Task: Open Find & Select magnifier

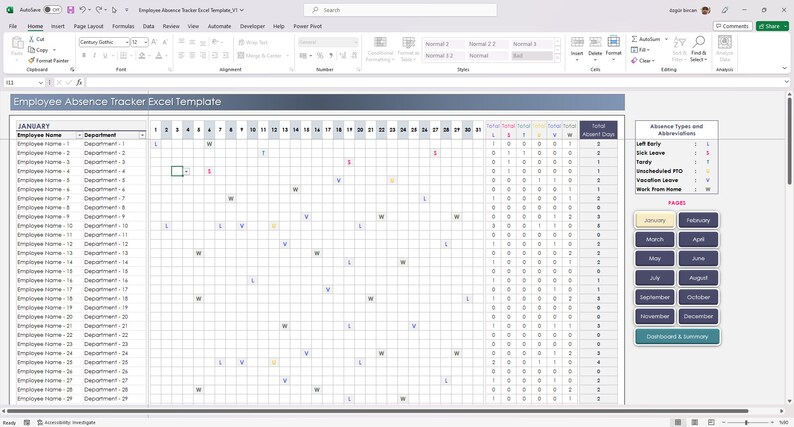Action: point(699,42)
